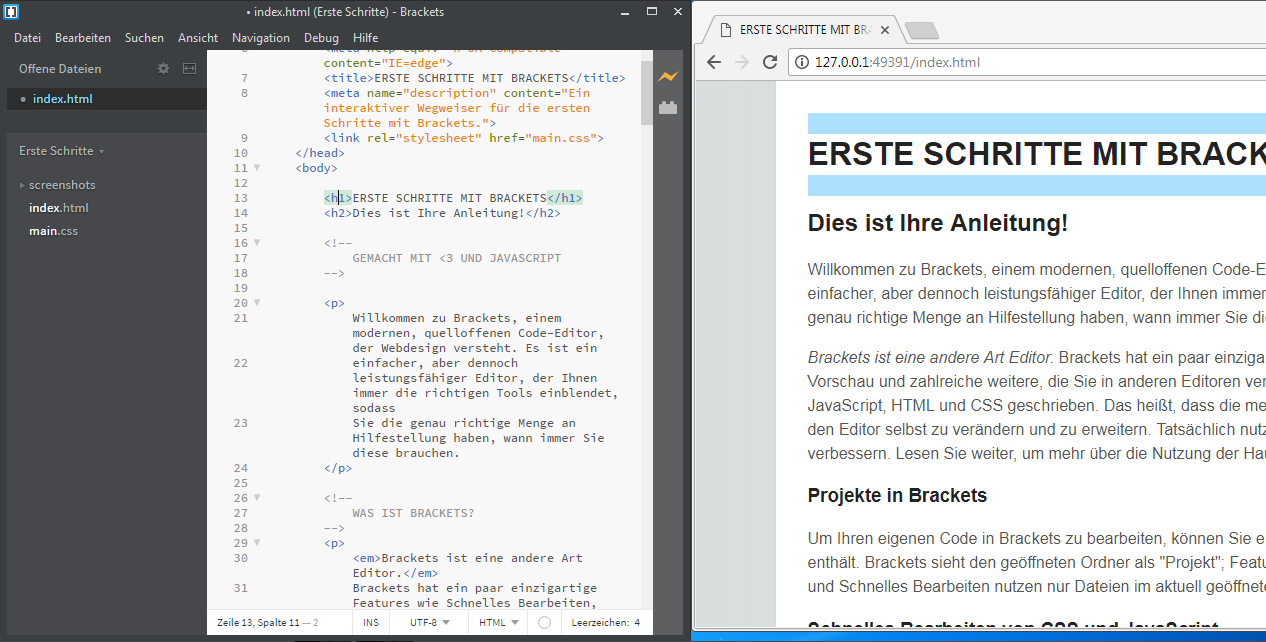Select index.html under Offene Dateien

click(x=62, y=99)
